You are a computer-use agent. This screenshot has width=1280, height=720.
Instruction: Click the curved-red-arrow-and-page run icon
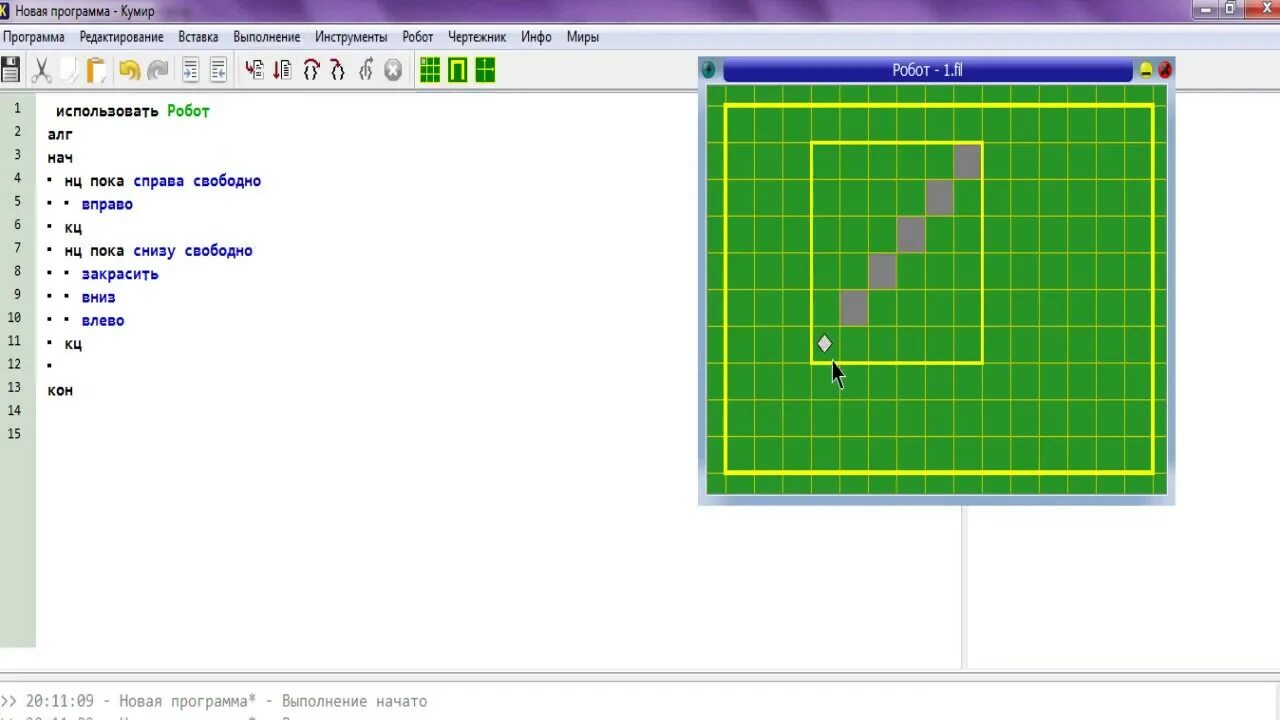pyautogui.click(x=255, y=70)
